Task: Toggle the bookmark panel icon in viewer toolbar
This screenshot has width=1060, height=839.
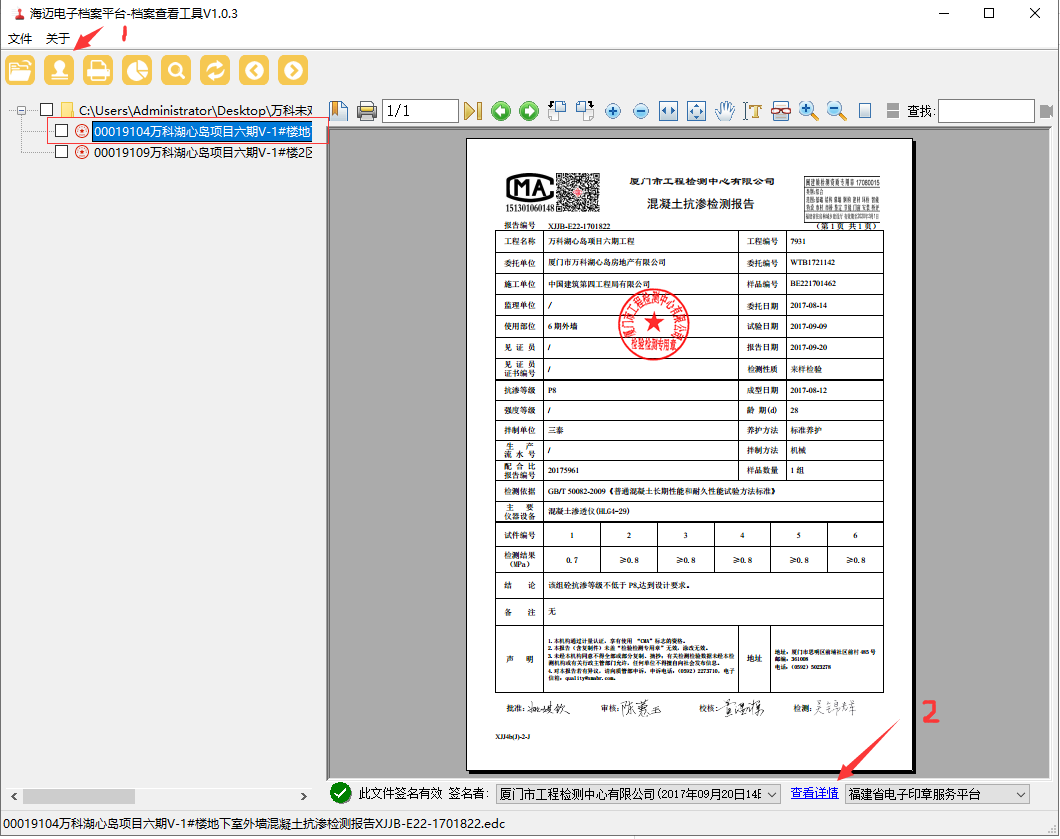Action: coord(339,111)
